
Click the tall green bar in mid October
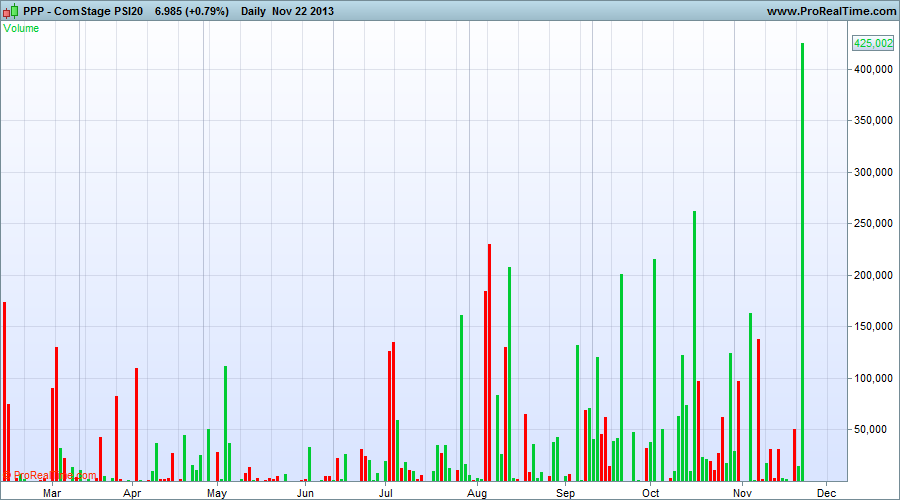[695, 346]
